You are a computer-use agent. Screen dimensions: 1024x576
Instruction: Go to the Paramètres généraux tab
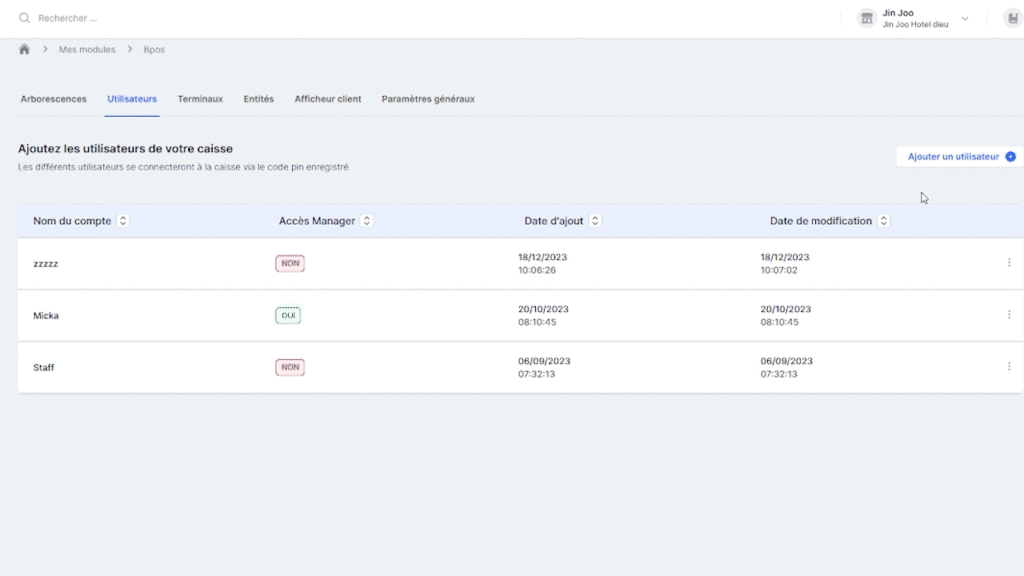tap(428, 99)
